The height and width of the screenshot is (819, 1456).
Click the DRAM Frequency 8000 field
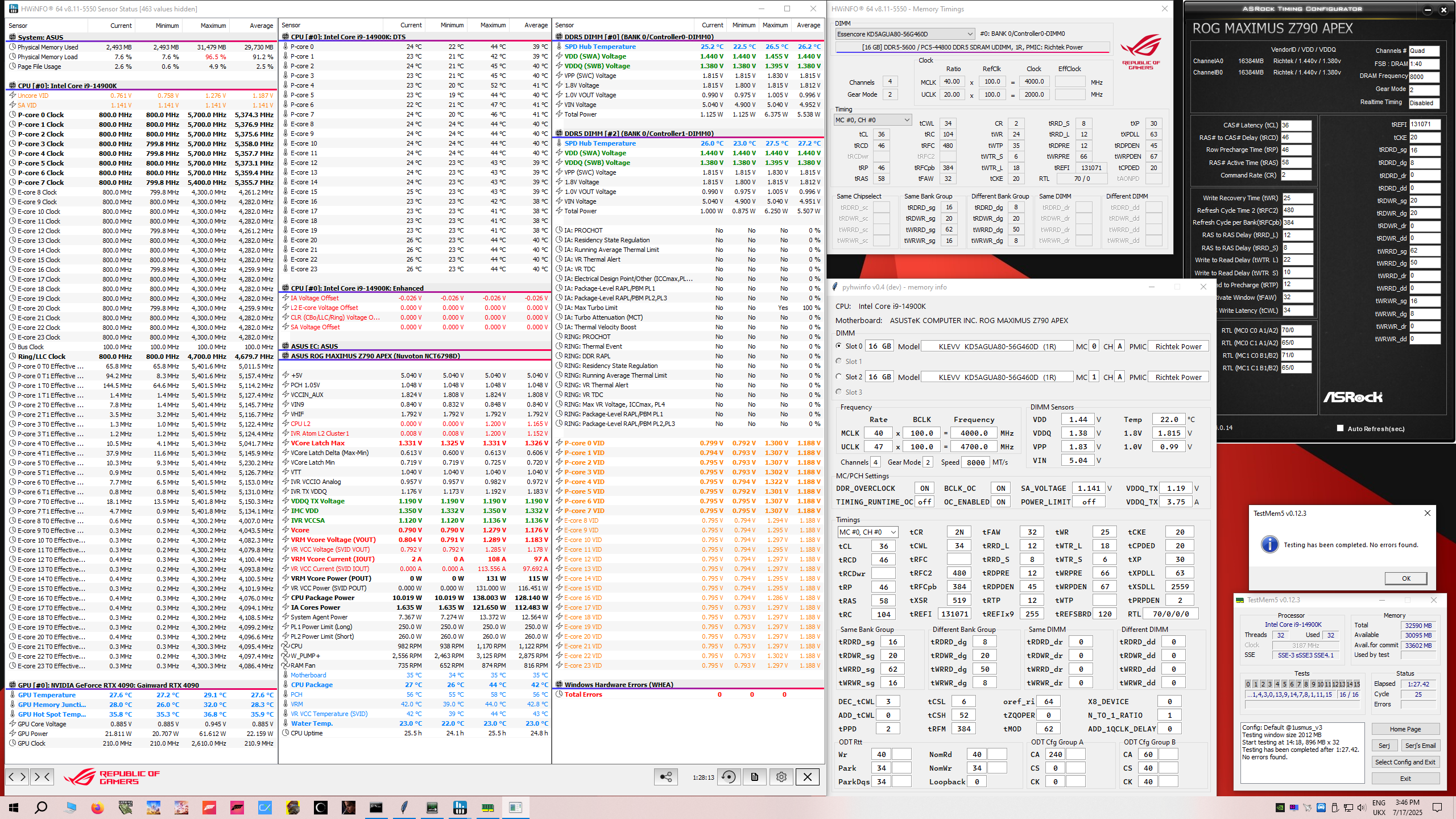coord(1424,77)
